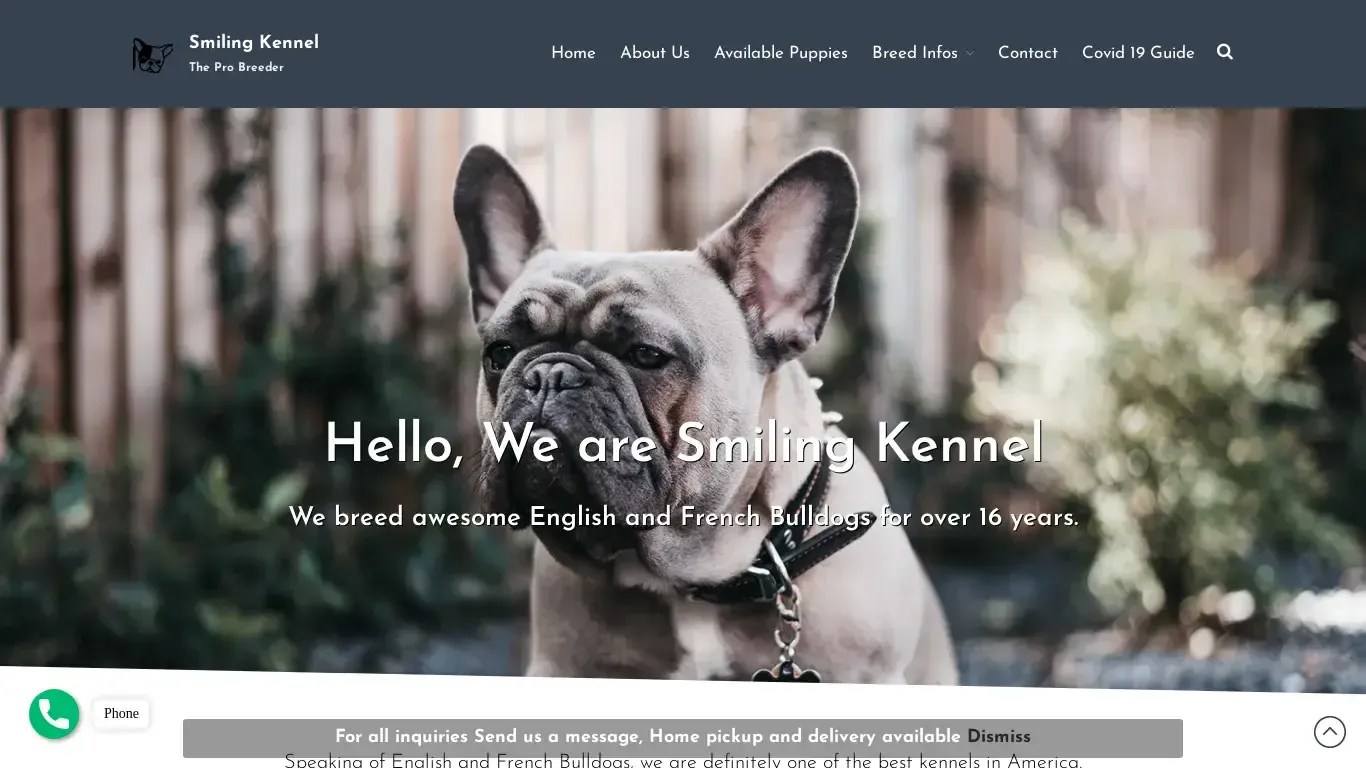Open Available Puppies menu item
The height and width of the screenshot is (768, 1366).
(x=781, y=53)
